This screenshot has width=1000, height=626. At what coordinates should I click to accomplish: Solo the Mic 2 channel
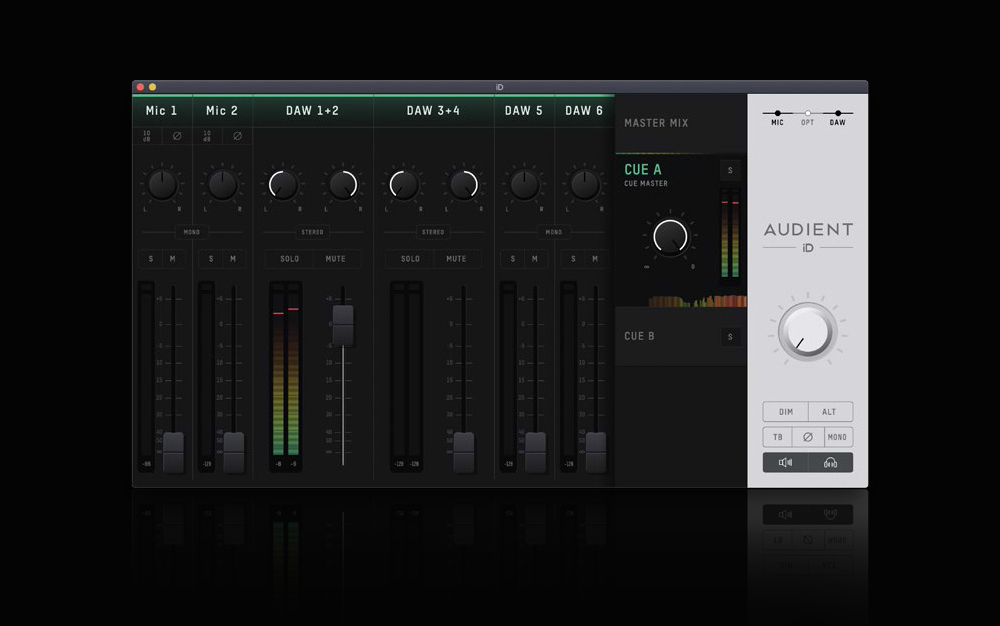tap(211, 259)
